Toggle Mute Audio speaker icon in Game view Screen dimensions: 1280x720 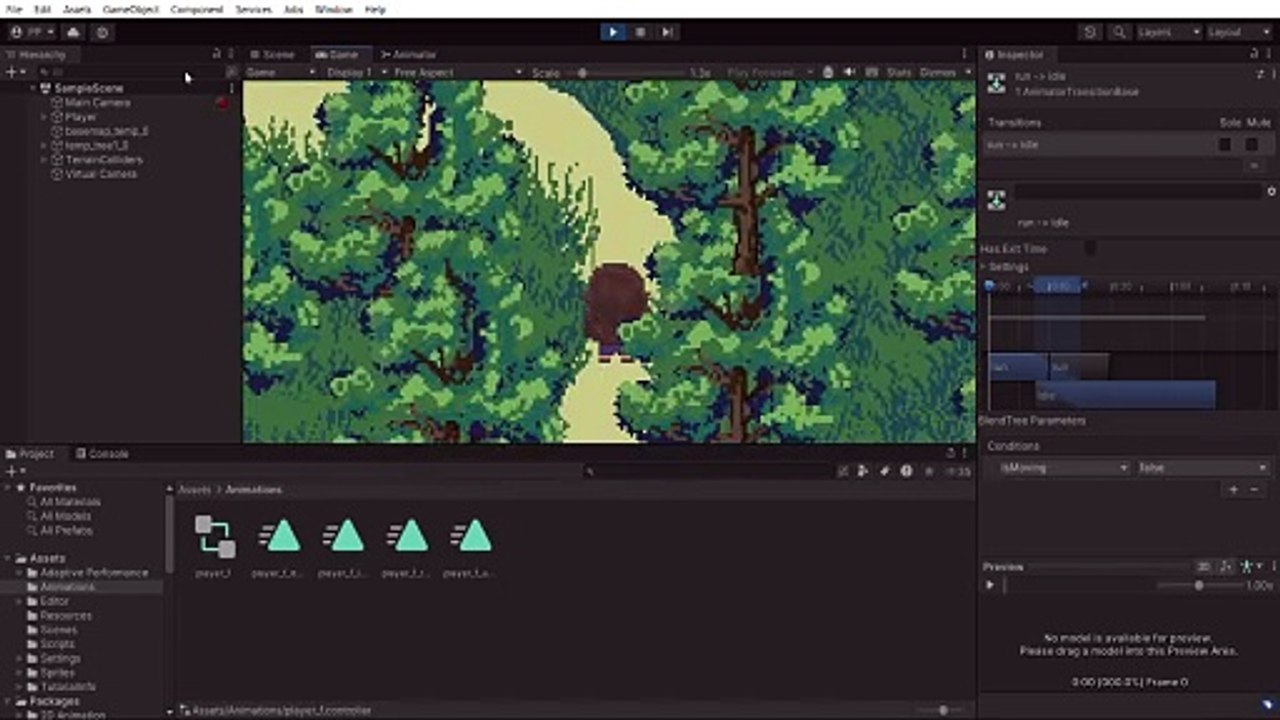849,72
